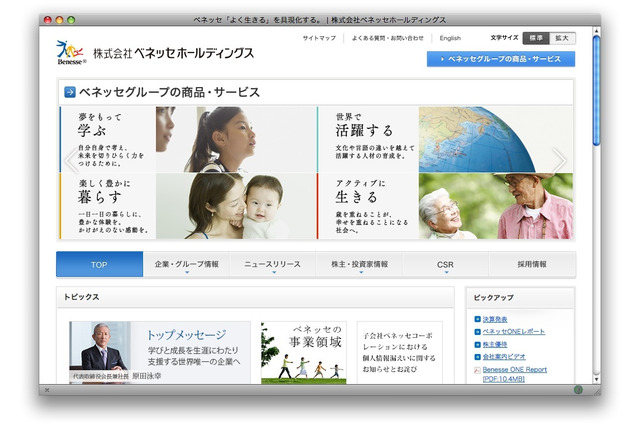
Task: Click the scrollbar up arrow
Action: (x=596, y=31)
